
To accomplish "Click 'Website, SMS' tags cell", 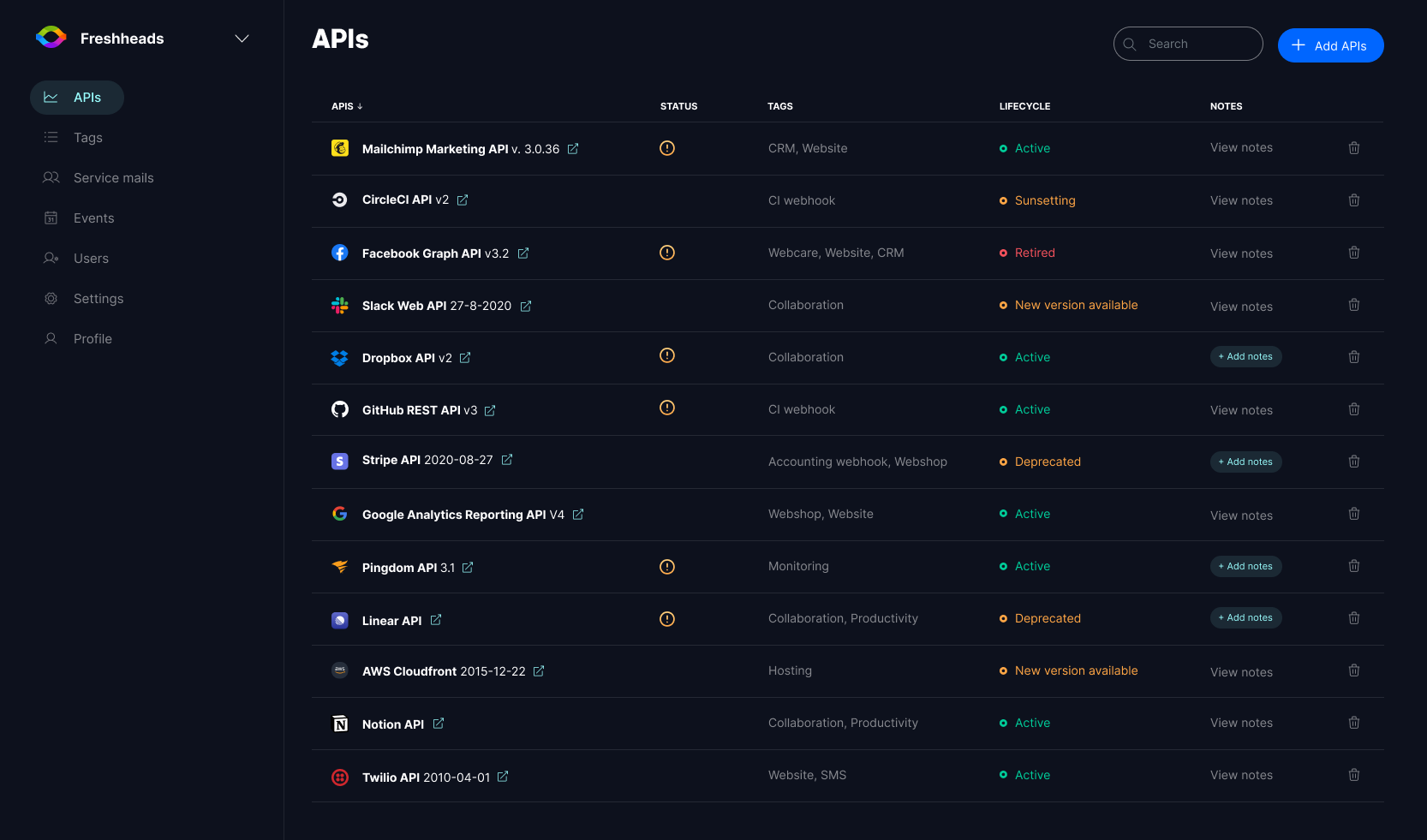I will pyautogui.click(x=807, y=775).
